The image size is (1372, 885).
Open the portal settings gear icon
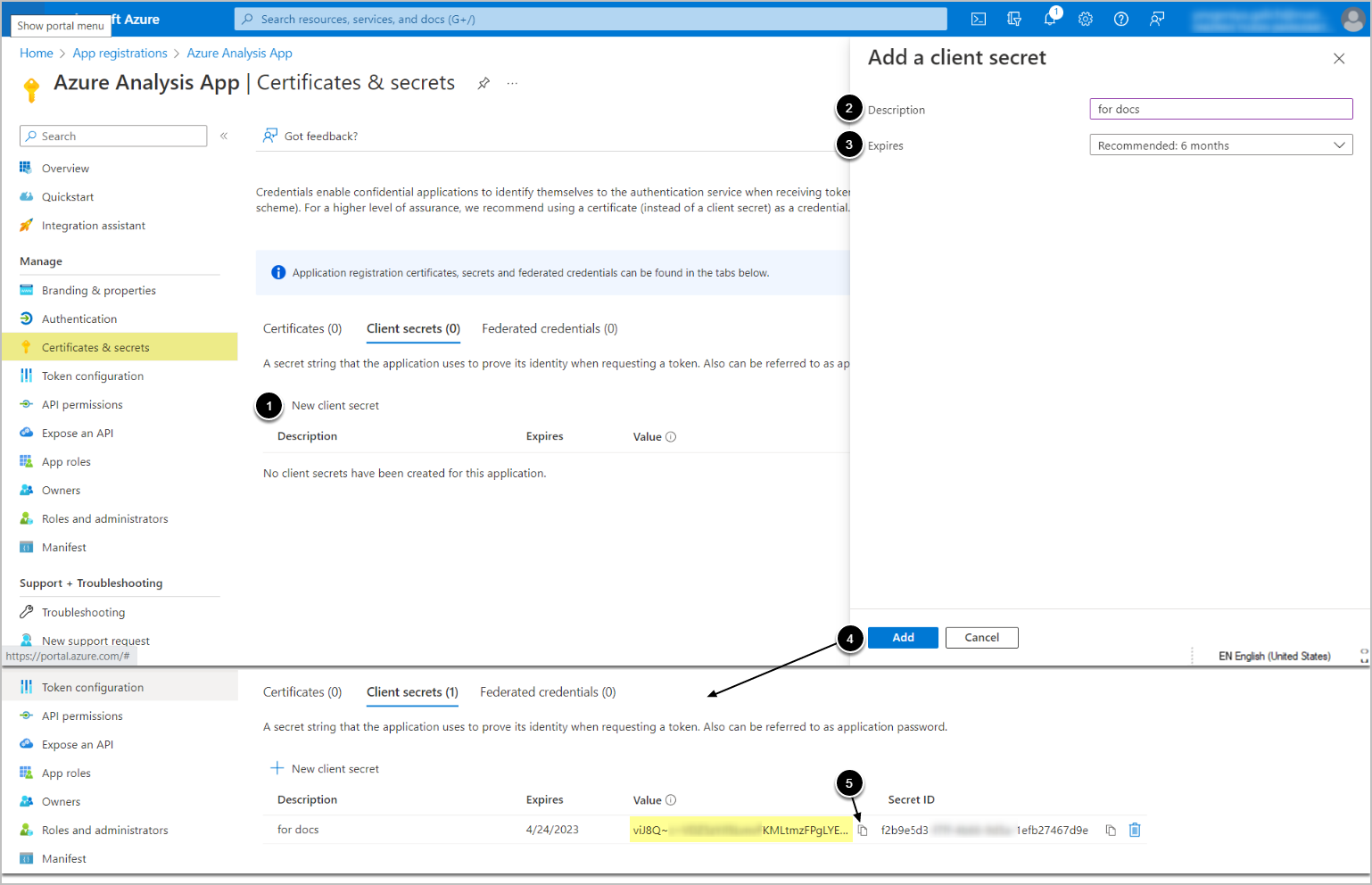(1086, 19)
